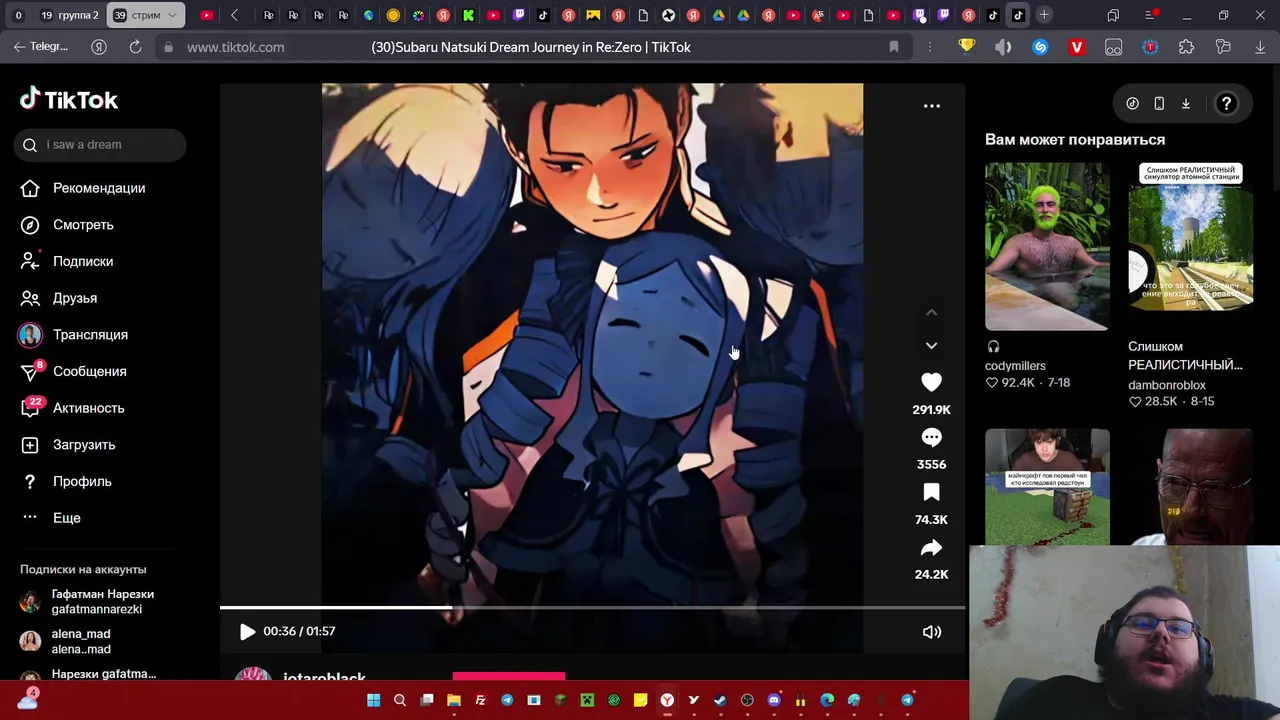Open the help question mark button
The height and width of the screenshot is (720, 1280).
(1226, 103)
